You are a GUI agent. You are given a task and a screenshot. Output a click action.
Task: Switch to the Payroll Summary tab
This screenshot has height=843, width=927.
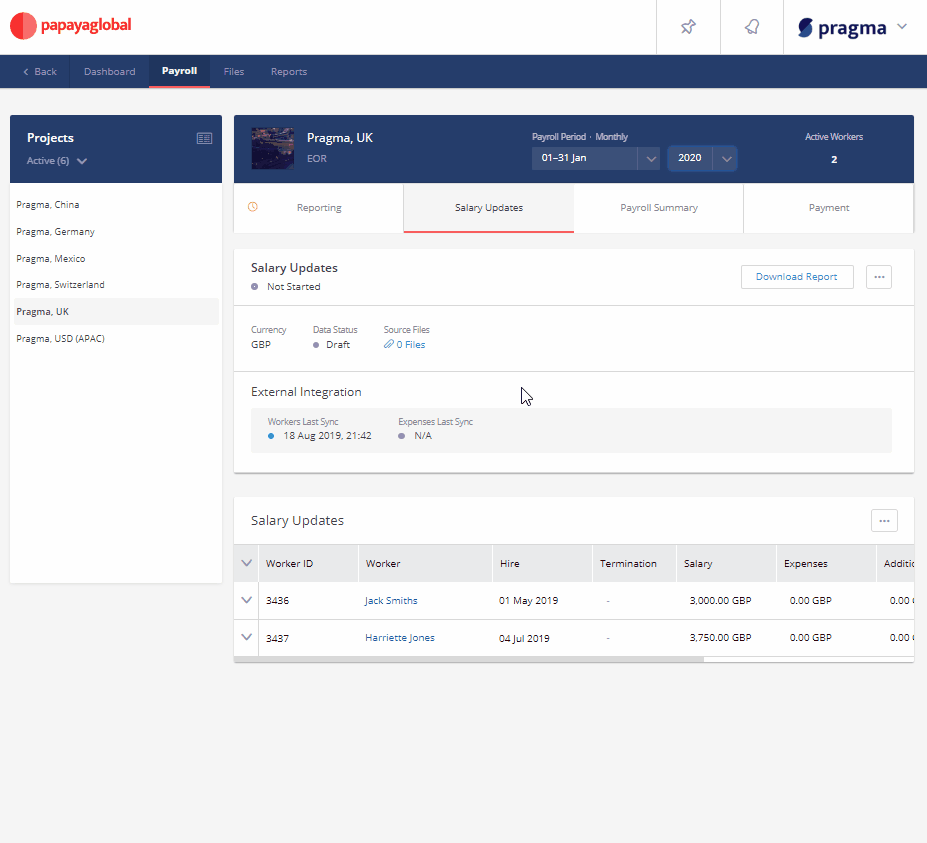[x=658, y=208]
